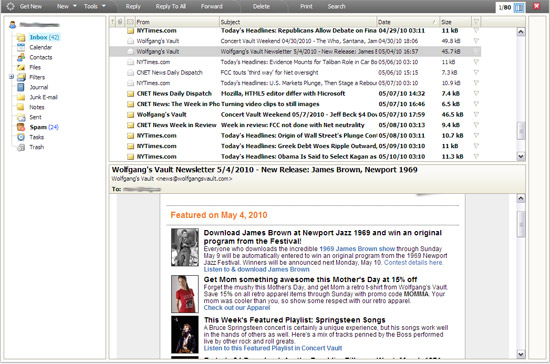Click Reply To All in the toolbar
550x364 pixels.
tap(170, 6)
